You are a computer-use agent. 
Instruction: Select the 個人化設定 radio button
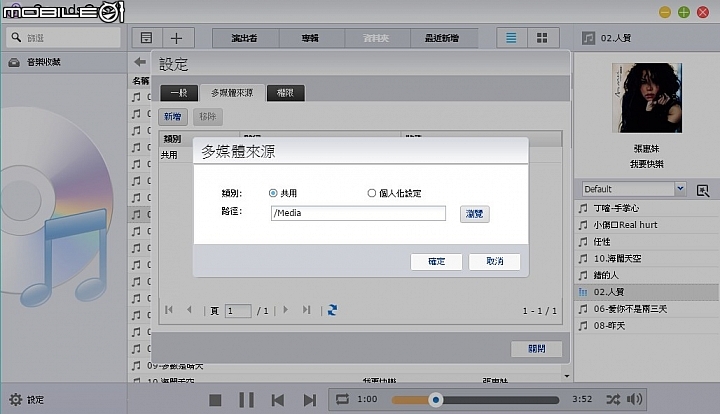(x=371, y=193)
